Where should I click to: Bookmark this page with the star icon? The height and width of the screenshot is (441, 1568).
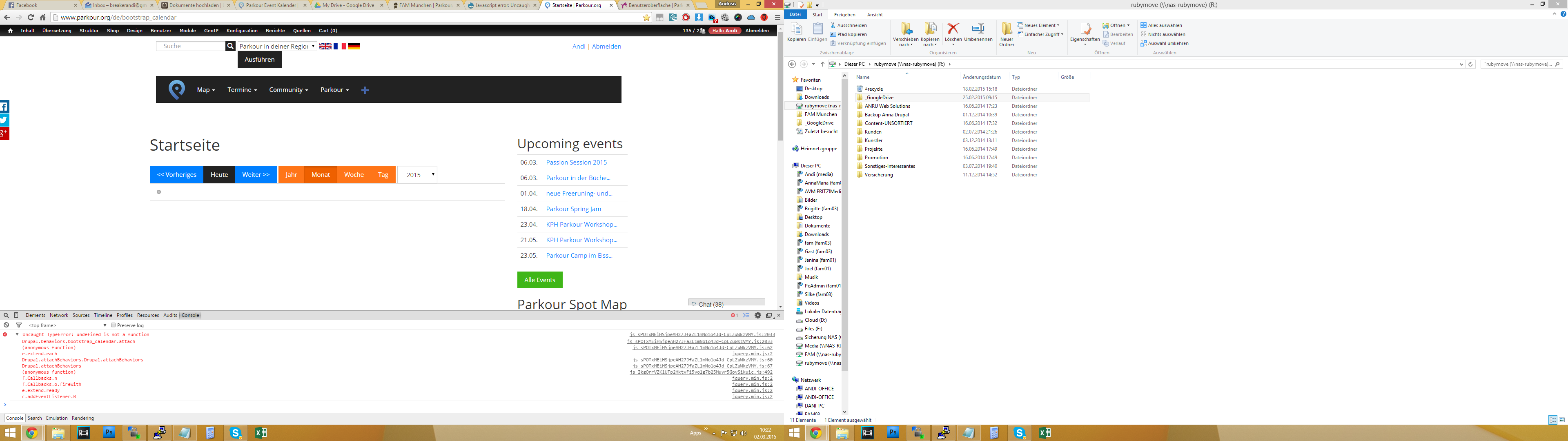tap(646, 18)
